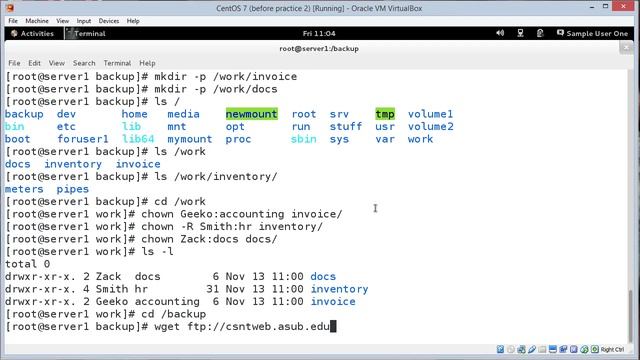Click the VirtualBox keyboard capture indicator icon
This screenshot has width=640, height=360.
click(595, 349)
